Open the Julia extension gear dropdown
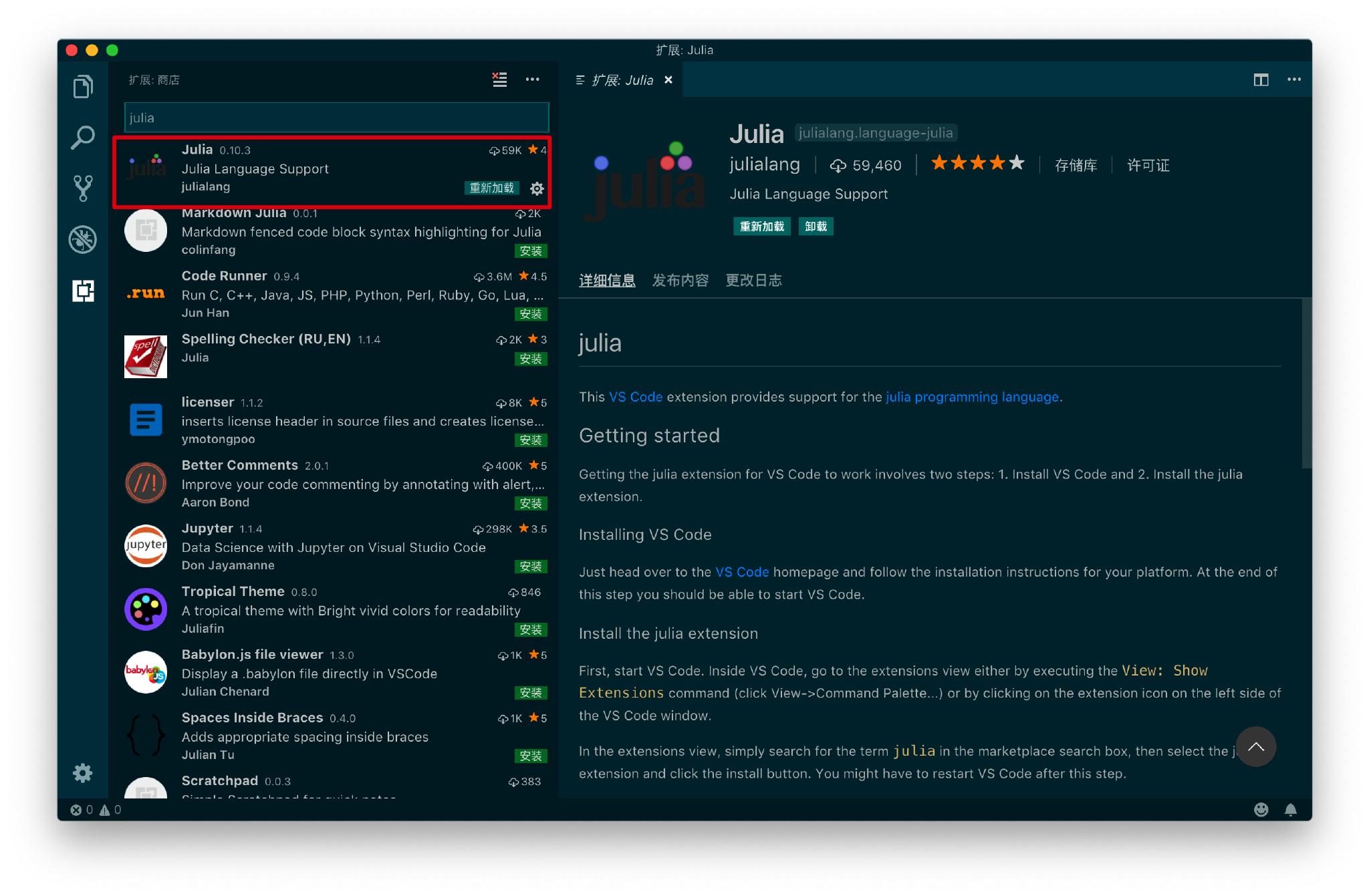This screenshot has width=1369, height=896. [x=537, y=188]
